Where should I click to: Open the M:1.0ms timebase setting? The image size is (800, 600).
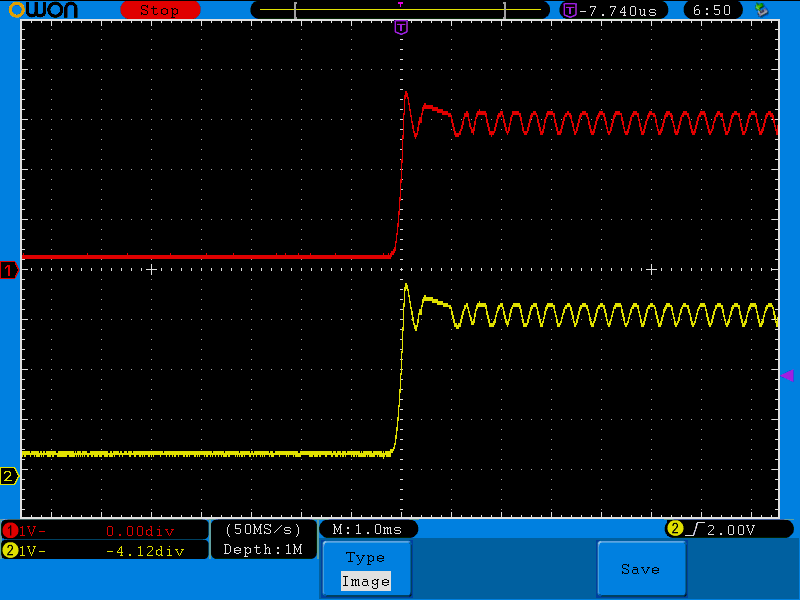tap(367, 529)
